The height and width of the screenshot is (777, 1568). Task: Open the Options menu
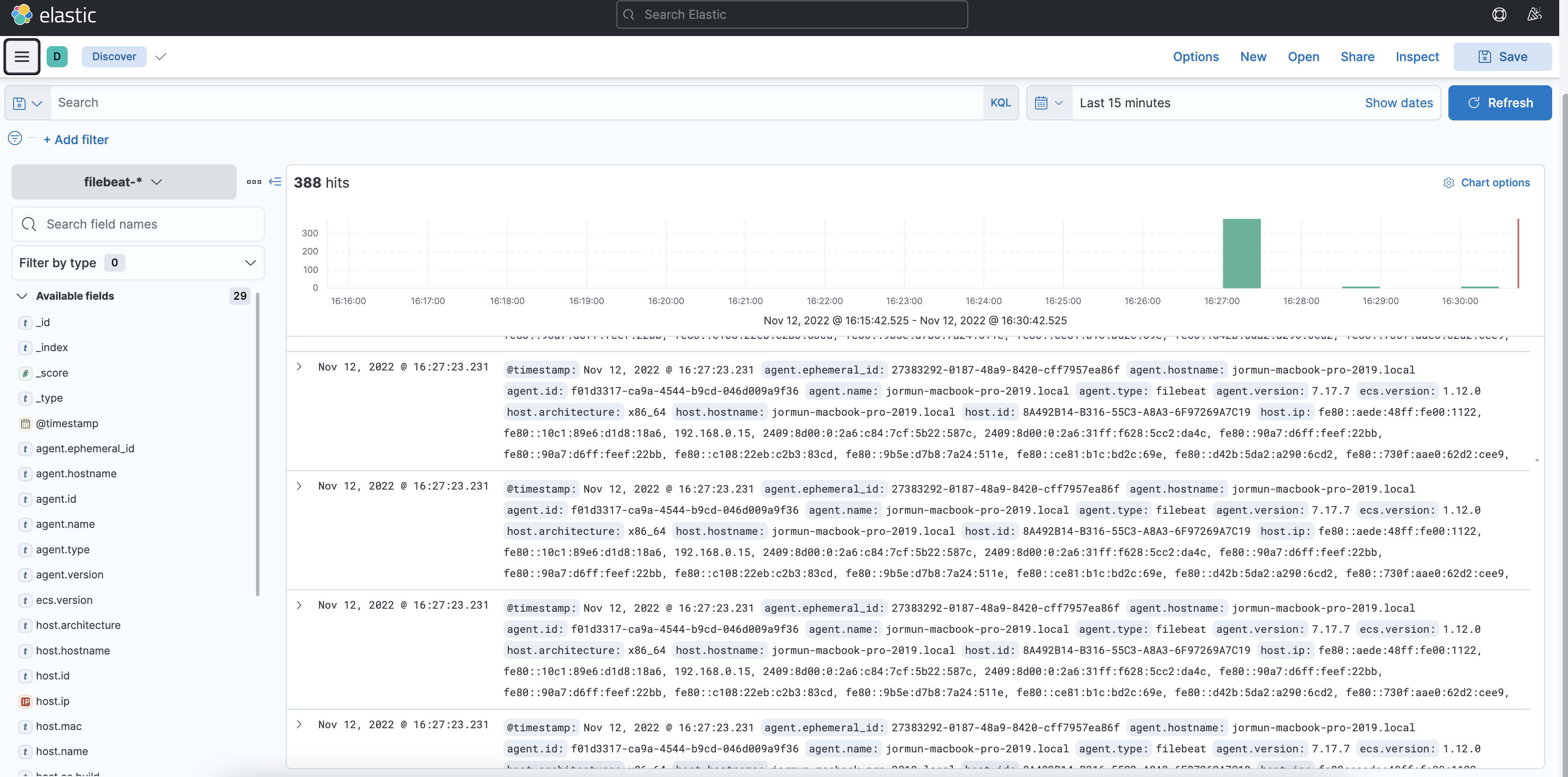tap(1196, 57)
